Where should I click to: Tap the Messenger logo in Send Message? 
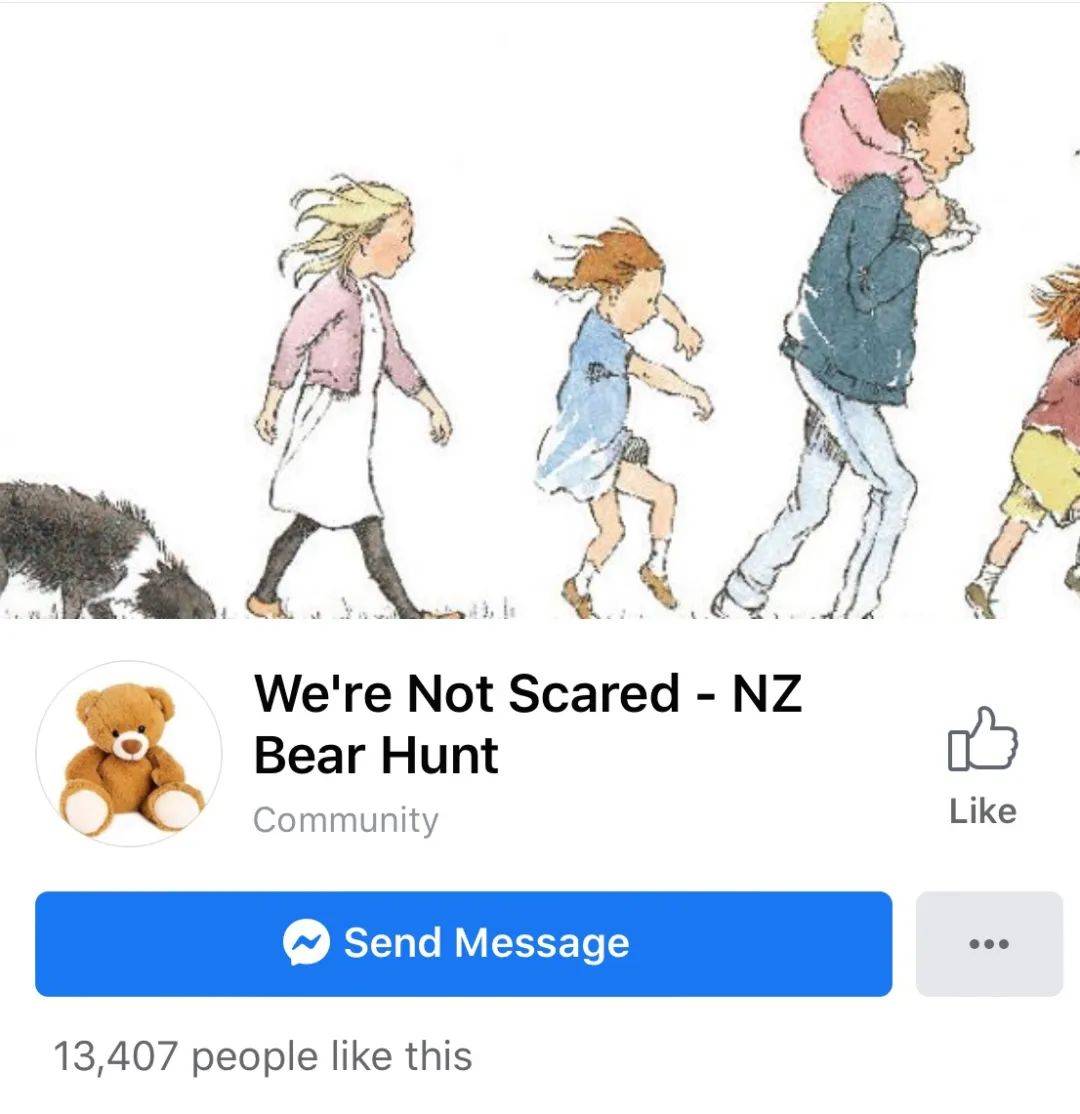pos(306,943)
